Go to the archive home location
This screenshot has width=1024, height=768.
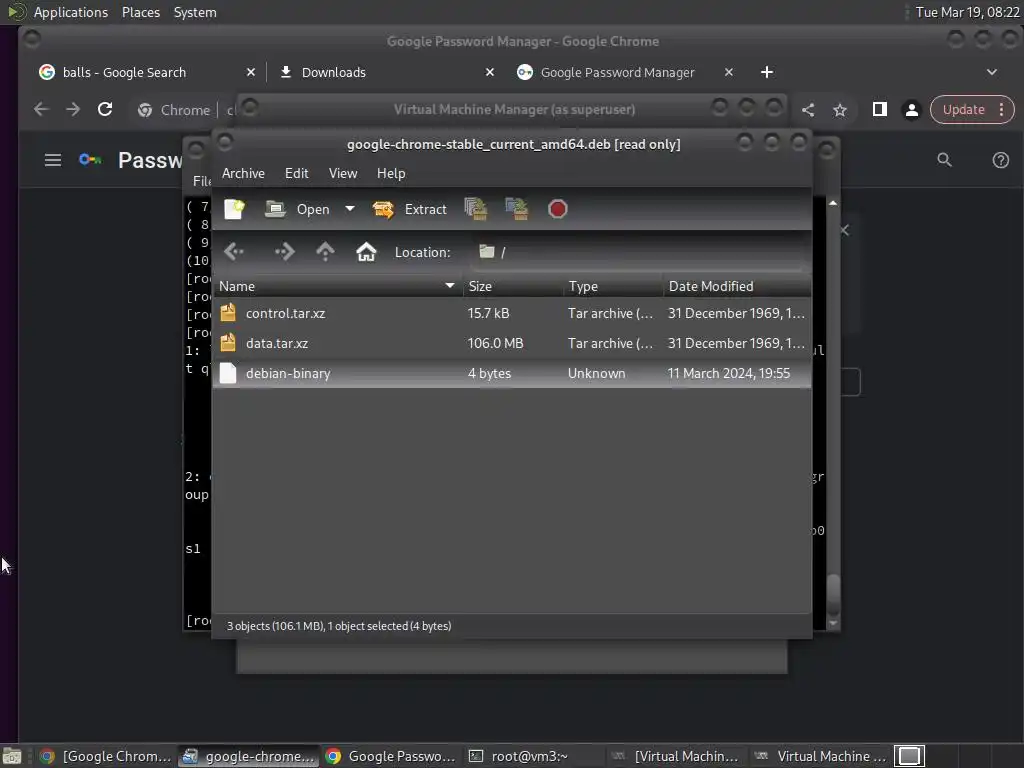(366, 251)
